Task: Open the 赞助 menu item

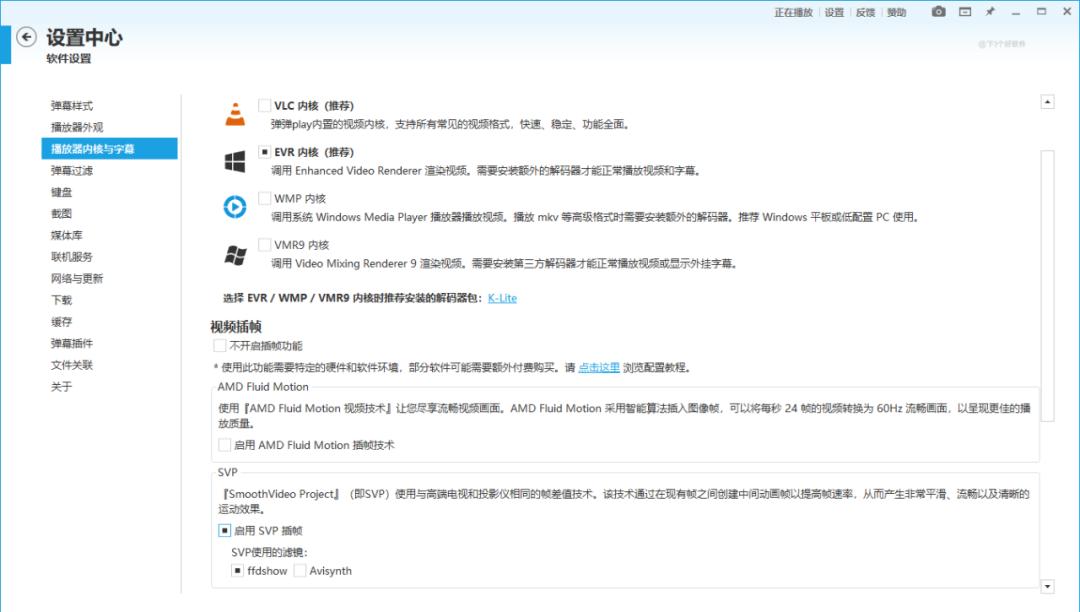Action: tap(897, 11)
